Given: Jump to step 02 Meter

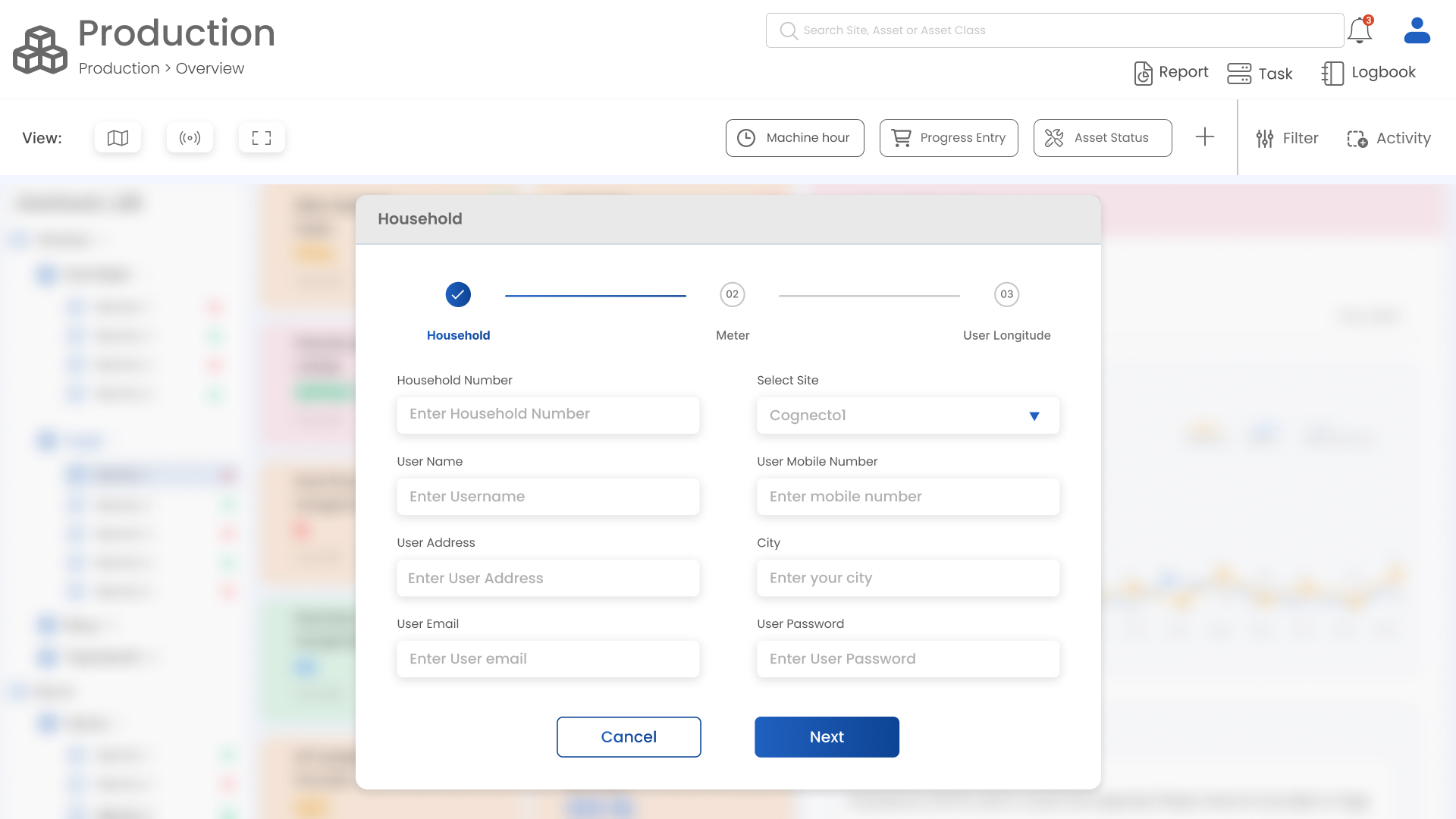Looking at the screenshot, I should 732,294.
